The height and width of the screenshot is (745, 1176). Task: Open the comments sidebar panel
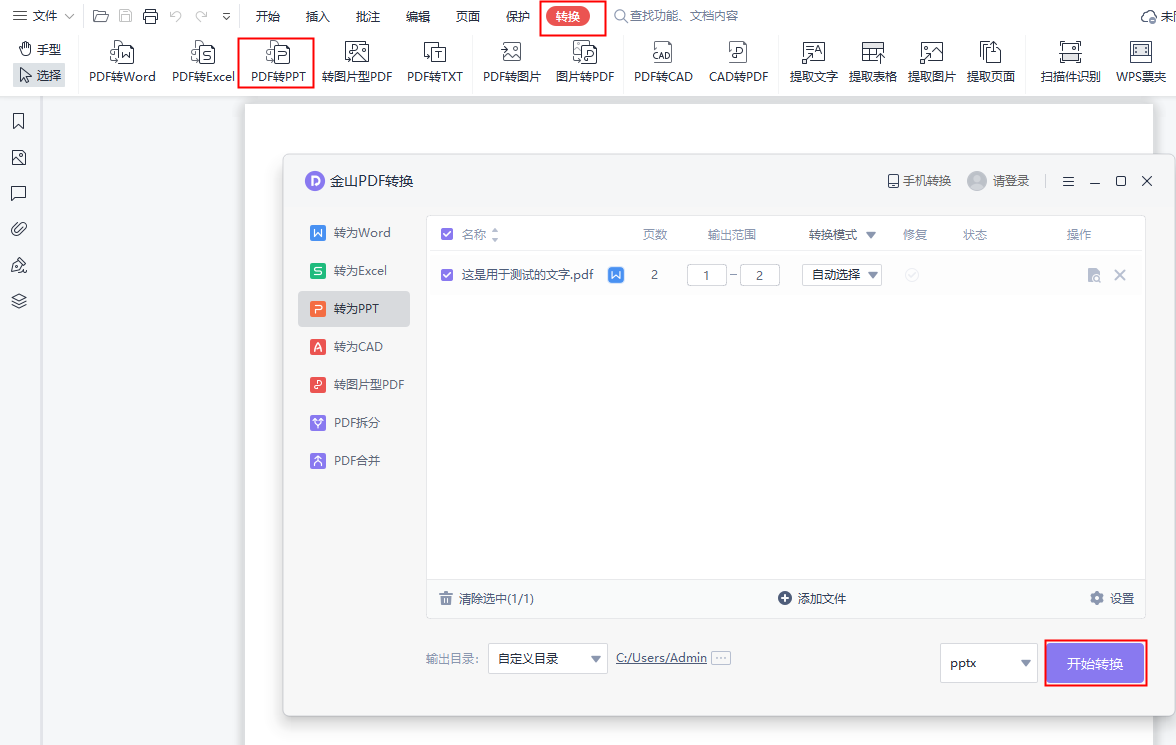(19, 194)
